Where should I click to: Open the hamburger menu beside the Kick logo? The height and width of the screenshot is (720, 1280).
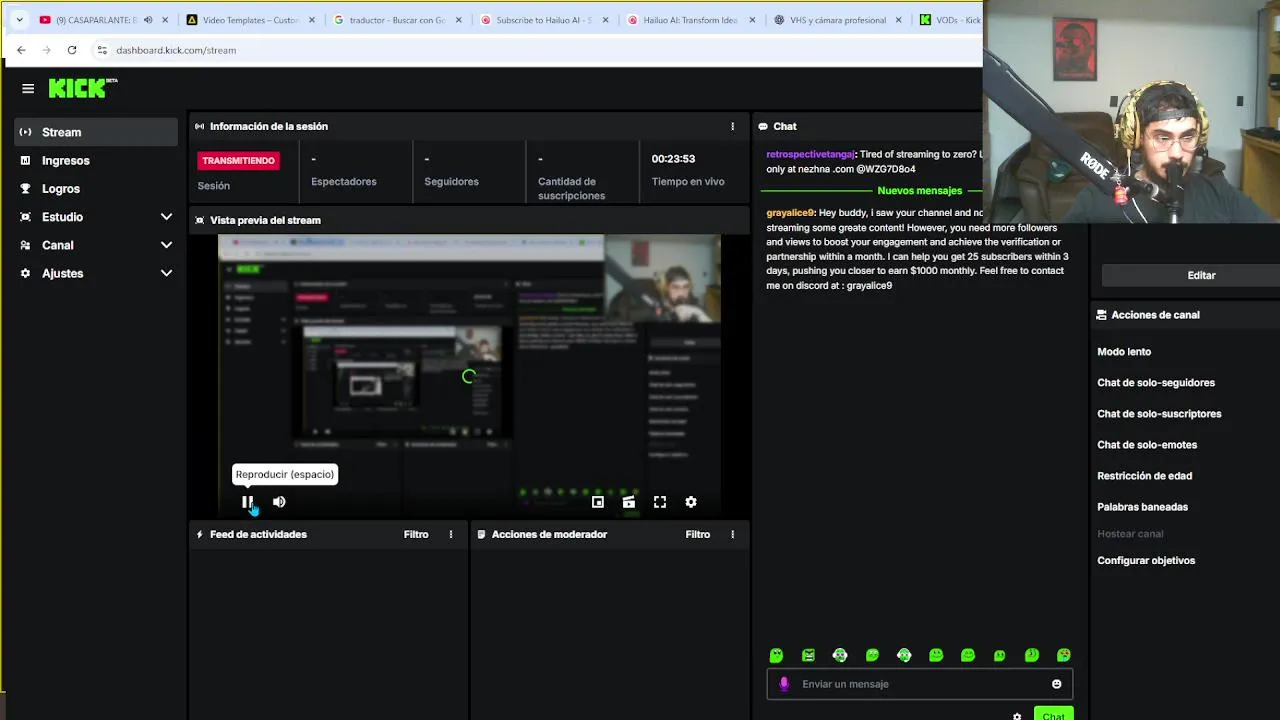[28, 88]
